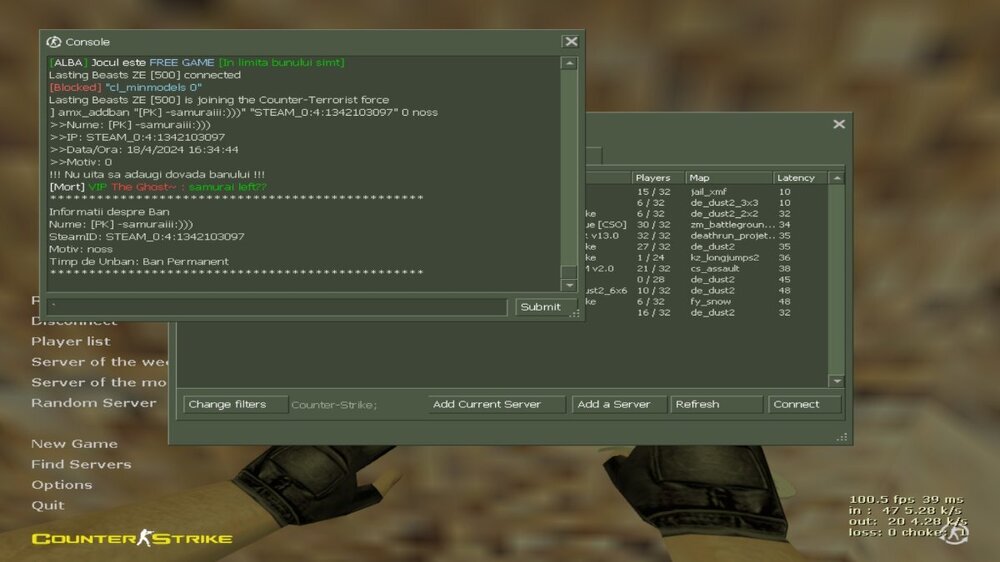1000x562 pixels.
Task: Click the console scrollbar up arrow
Action: (569, 63)
